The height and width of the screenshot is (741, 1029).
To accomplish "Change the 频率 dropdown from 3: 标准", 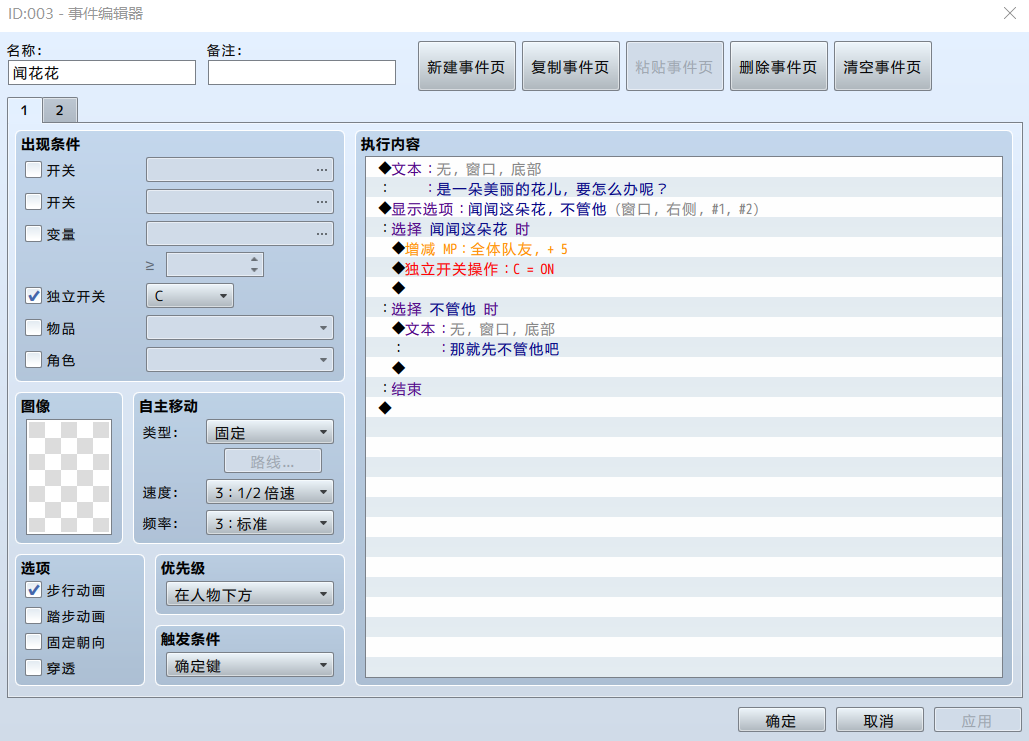I will click(x=270, y=523).
